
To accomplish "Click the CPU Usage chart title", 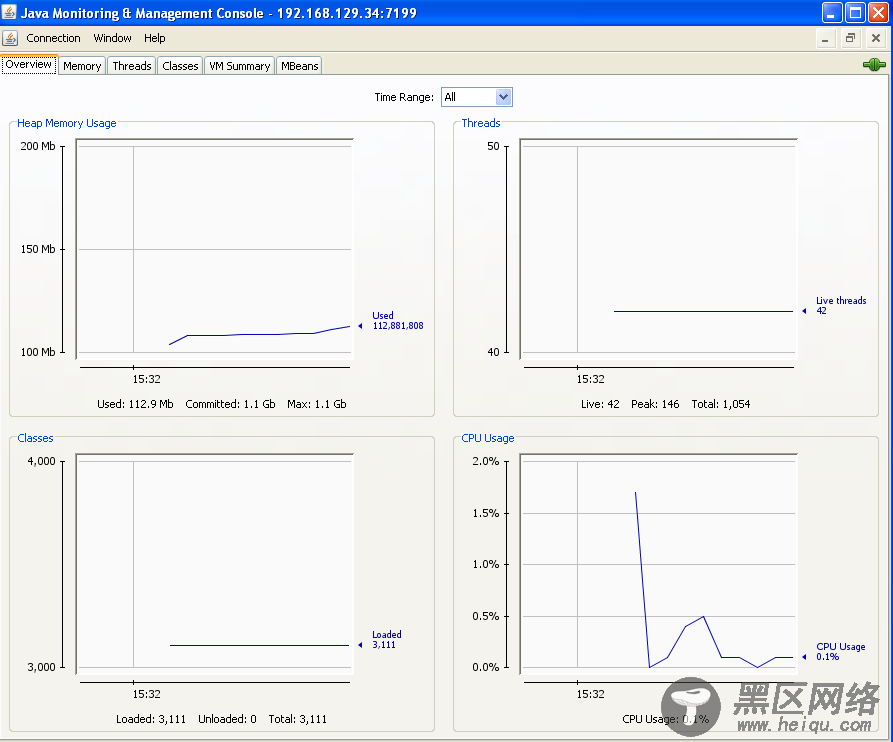I will [x=488, y=438].
